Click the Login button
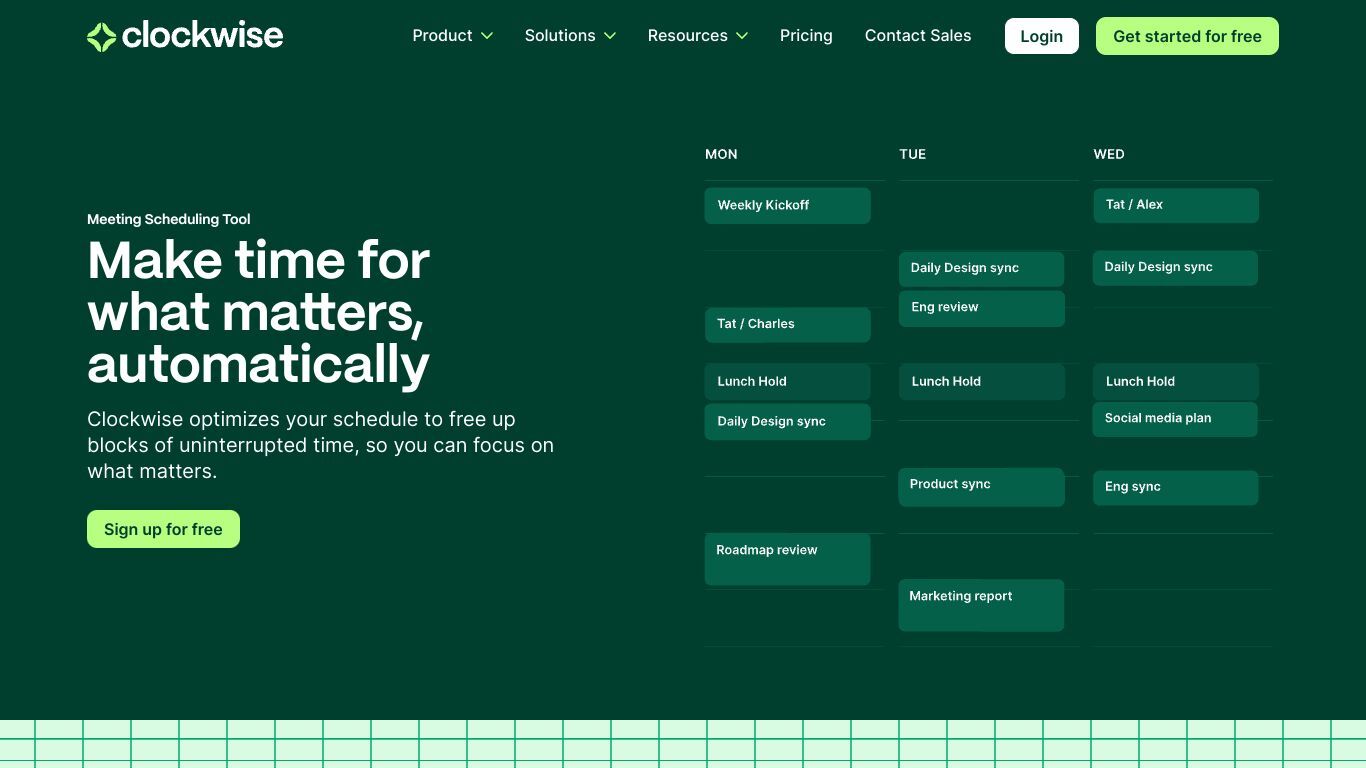This screenshot has height=768, width=1366. (1041, 36)
